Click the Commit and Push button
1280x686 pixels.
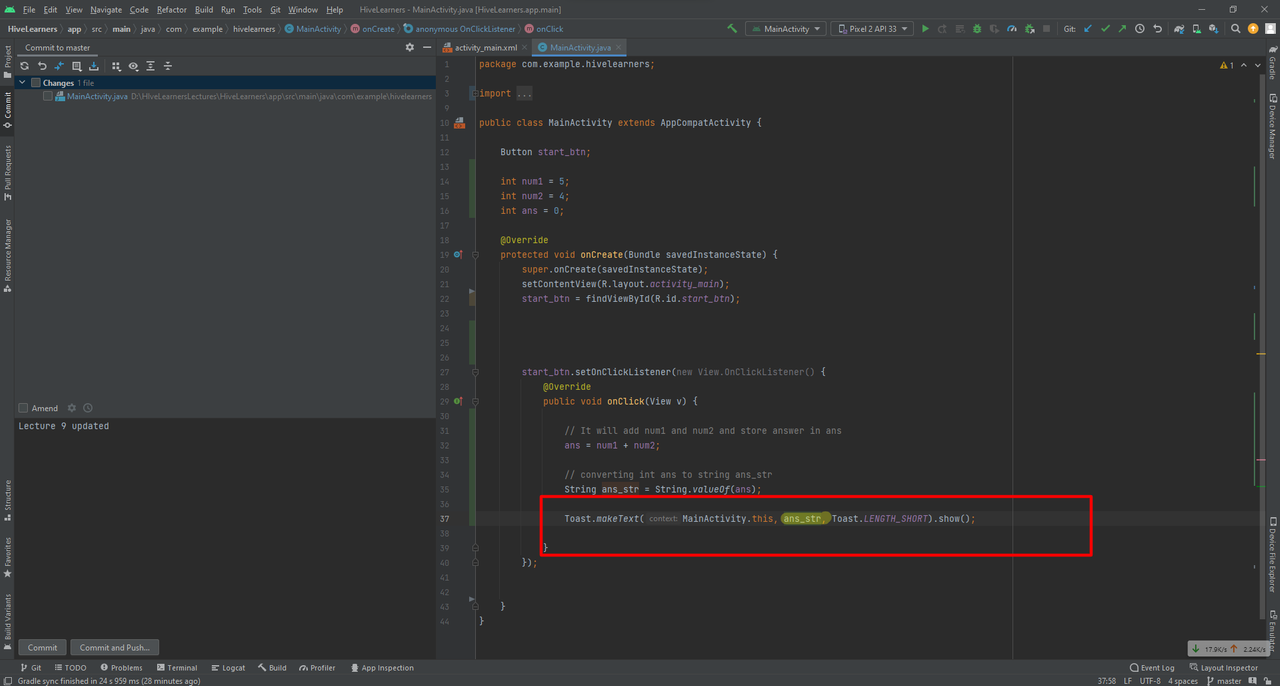click(x=115, y=647)
